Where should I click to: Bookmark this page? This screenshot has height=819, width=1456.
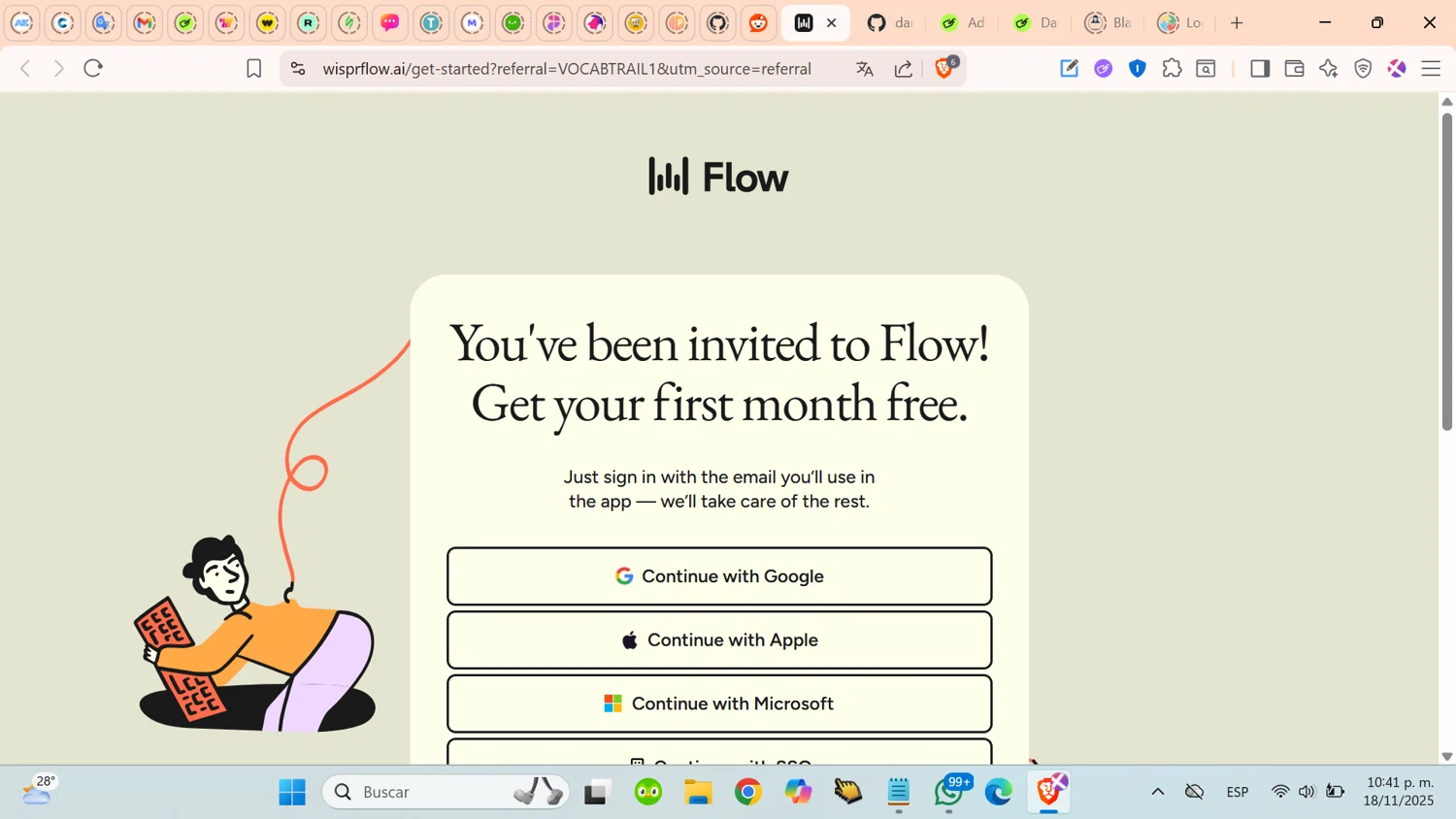(x=253, y=68)
